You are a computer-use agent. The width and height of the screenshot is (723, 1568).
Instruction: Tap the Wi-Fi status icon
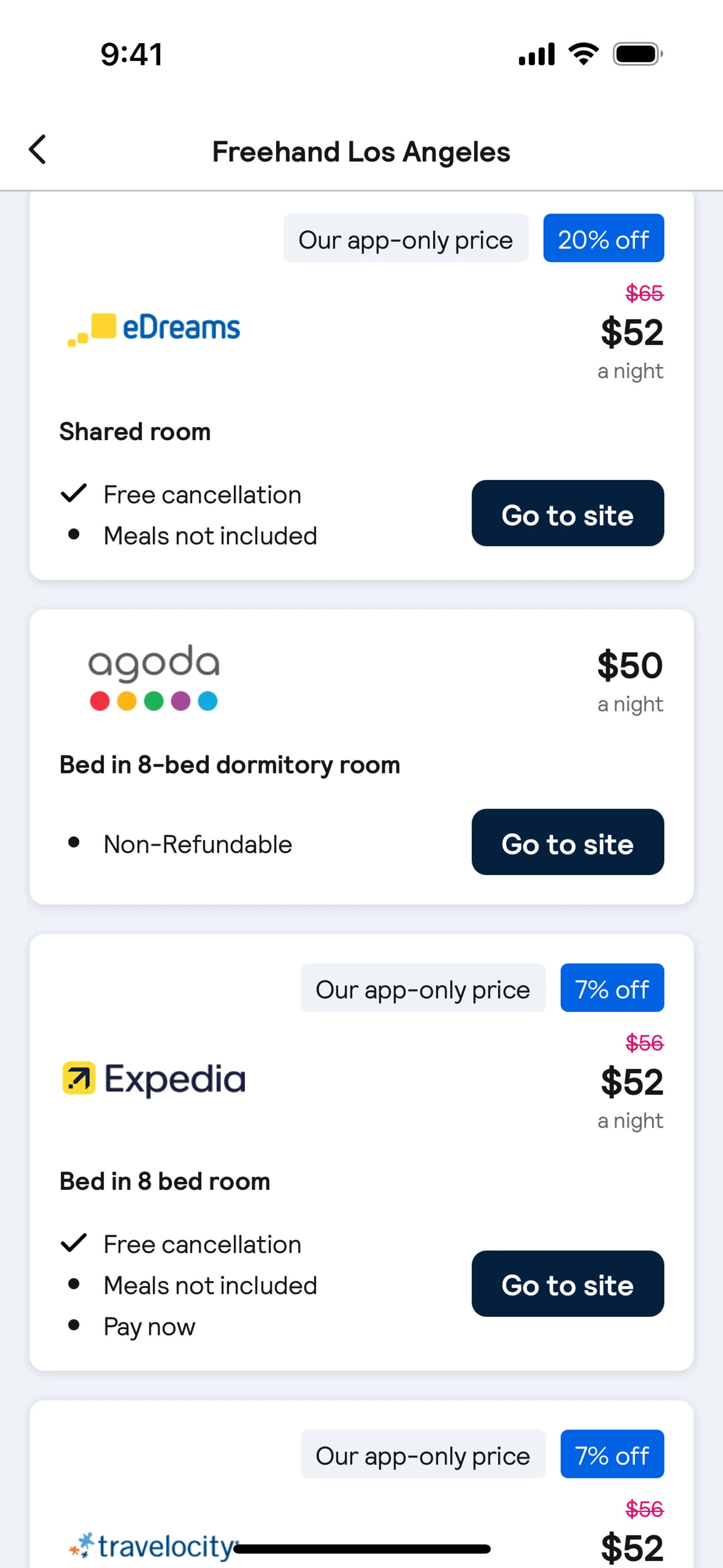click(583, 54)
